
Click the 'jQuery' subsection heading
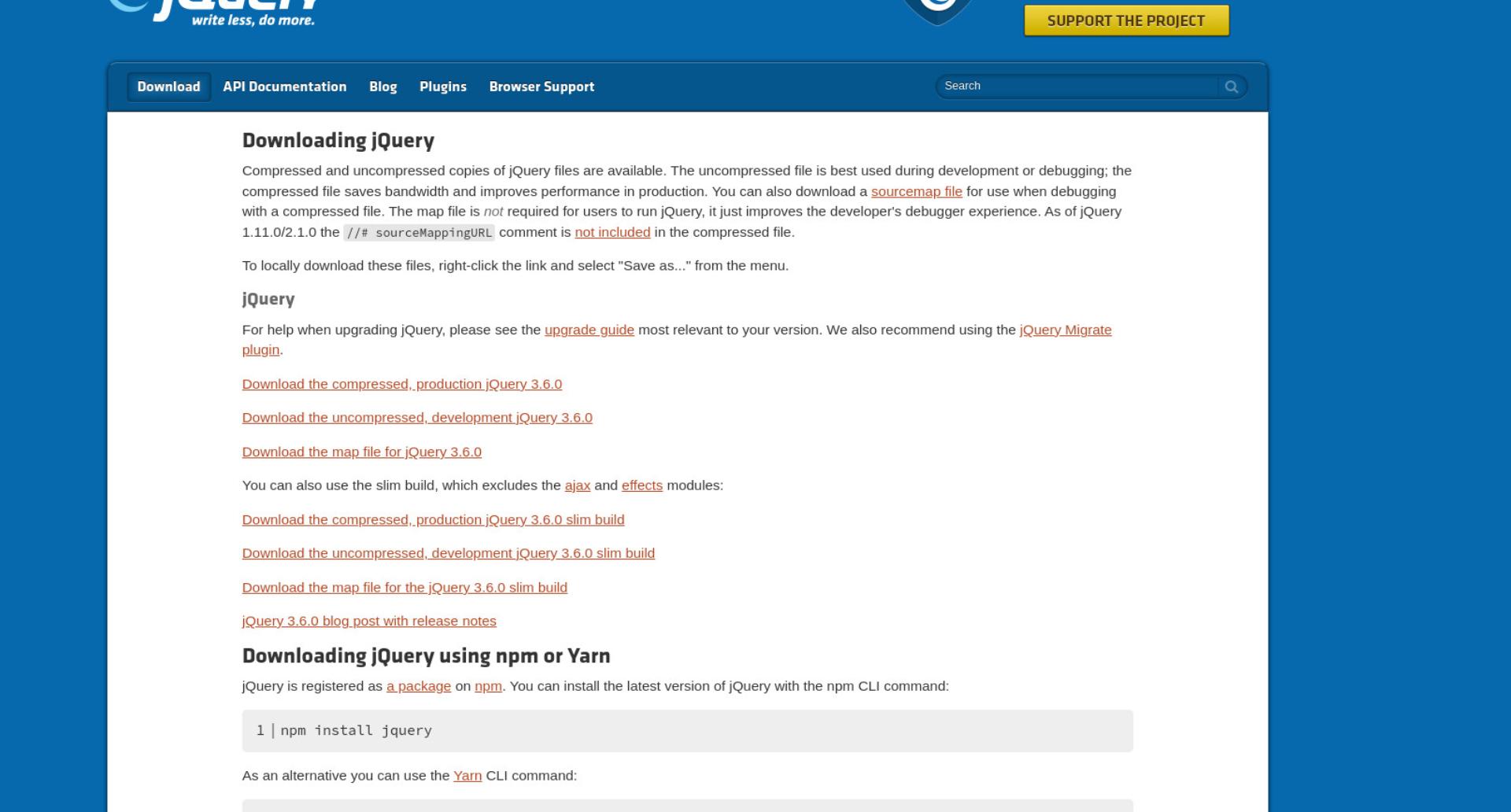268,299
